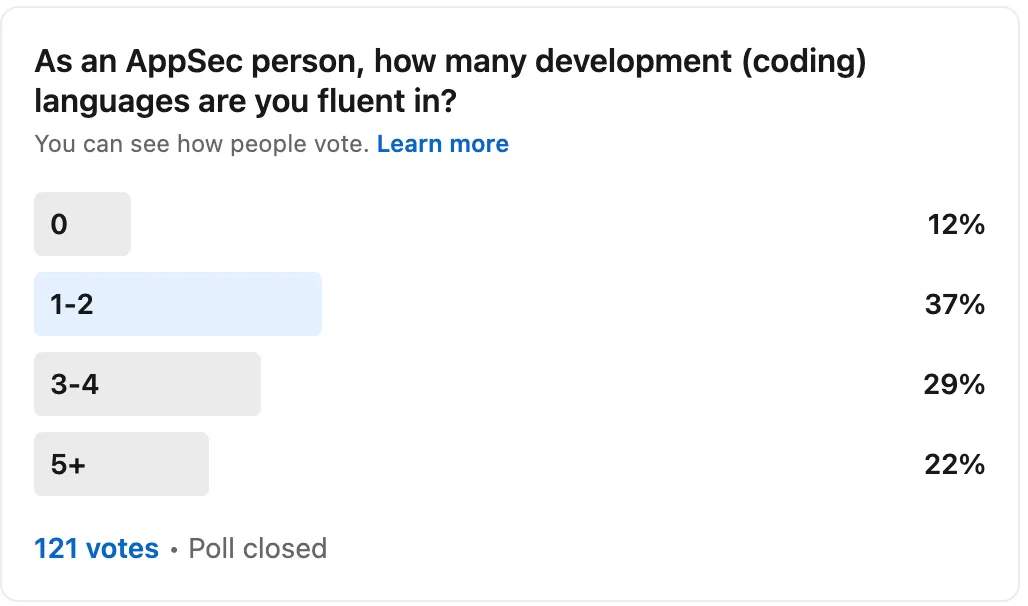The image size is (1028, 606).
Task: Click the '1-2' option label text
Action: 72,305
